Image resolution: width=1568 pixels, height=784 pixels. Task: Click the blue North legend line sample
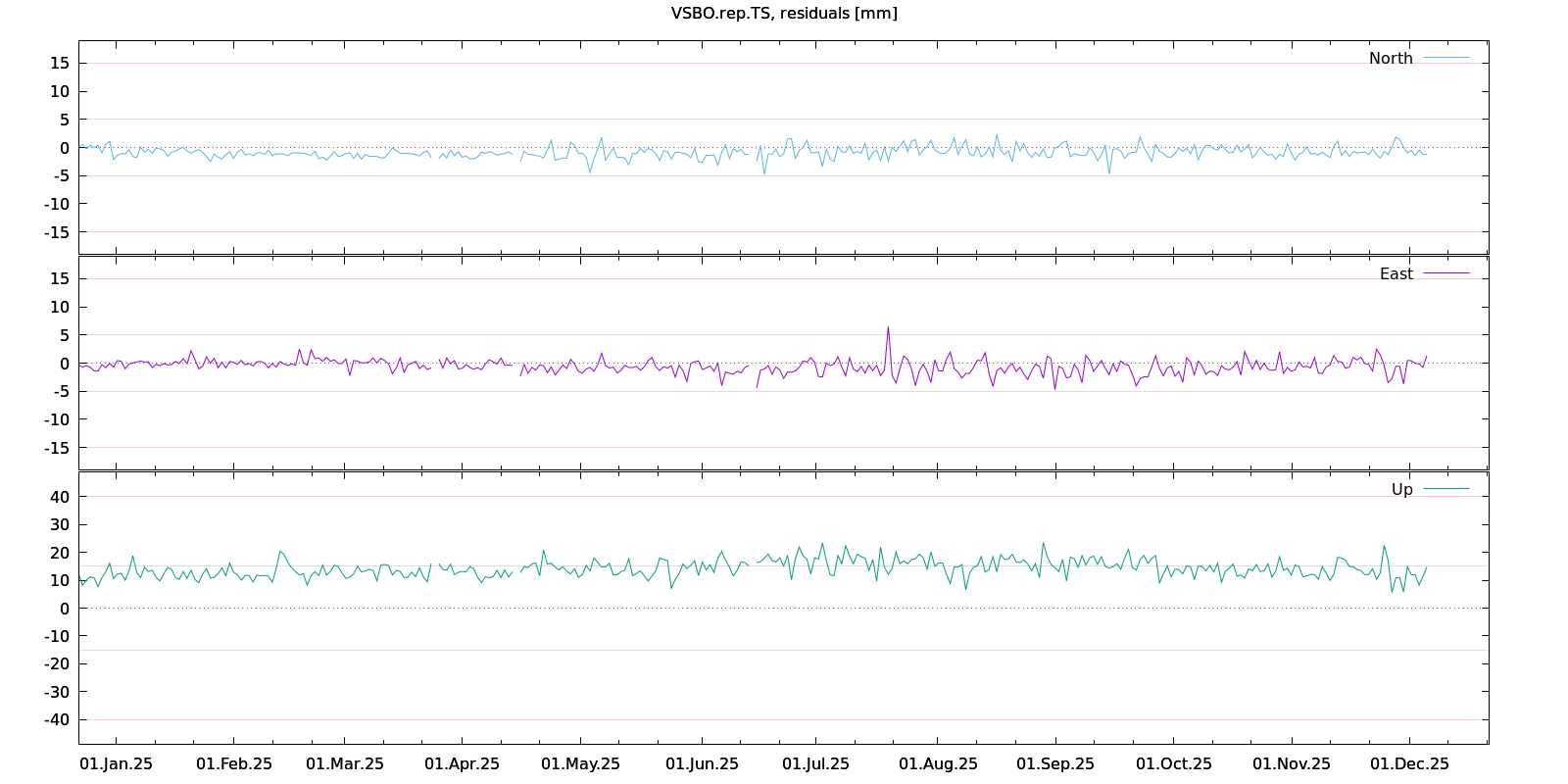pos(1445,58)
